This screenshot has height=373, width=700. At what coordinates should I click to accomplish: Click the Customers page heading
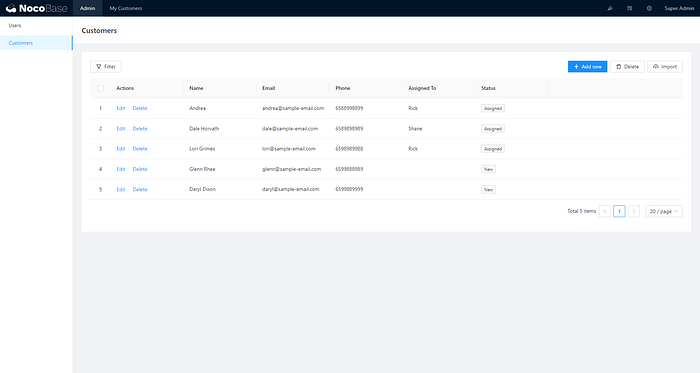[x=99, y=30]
